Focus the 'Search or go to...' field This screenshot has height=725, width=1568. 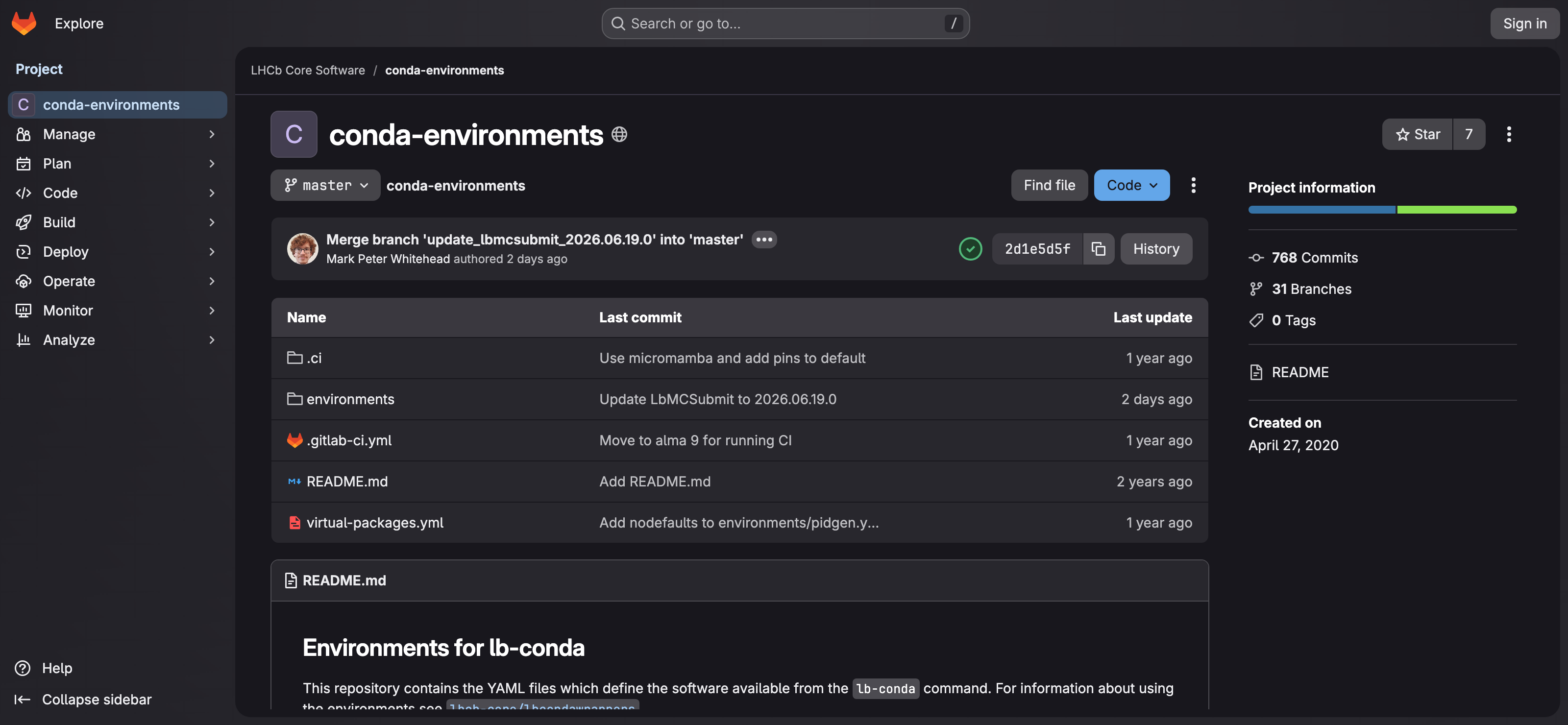coord(785,23)
